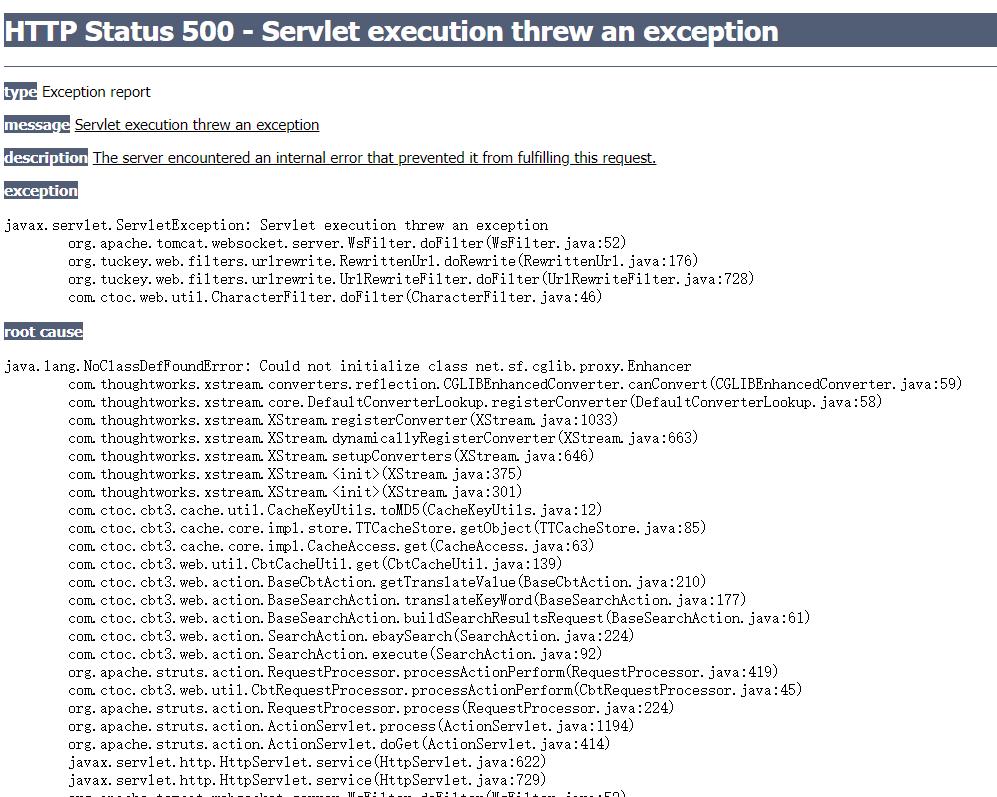Click the CbtRequestProcessor.java:45 stack line
The image size is (997, 797).
coord(435,690)
